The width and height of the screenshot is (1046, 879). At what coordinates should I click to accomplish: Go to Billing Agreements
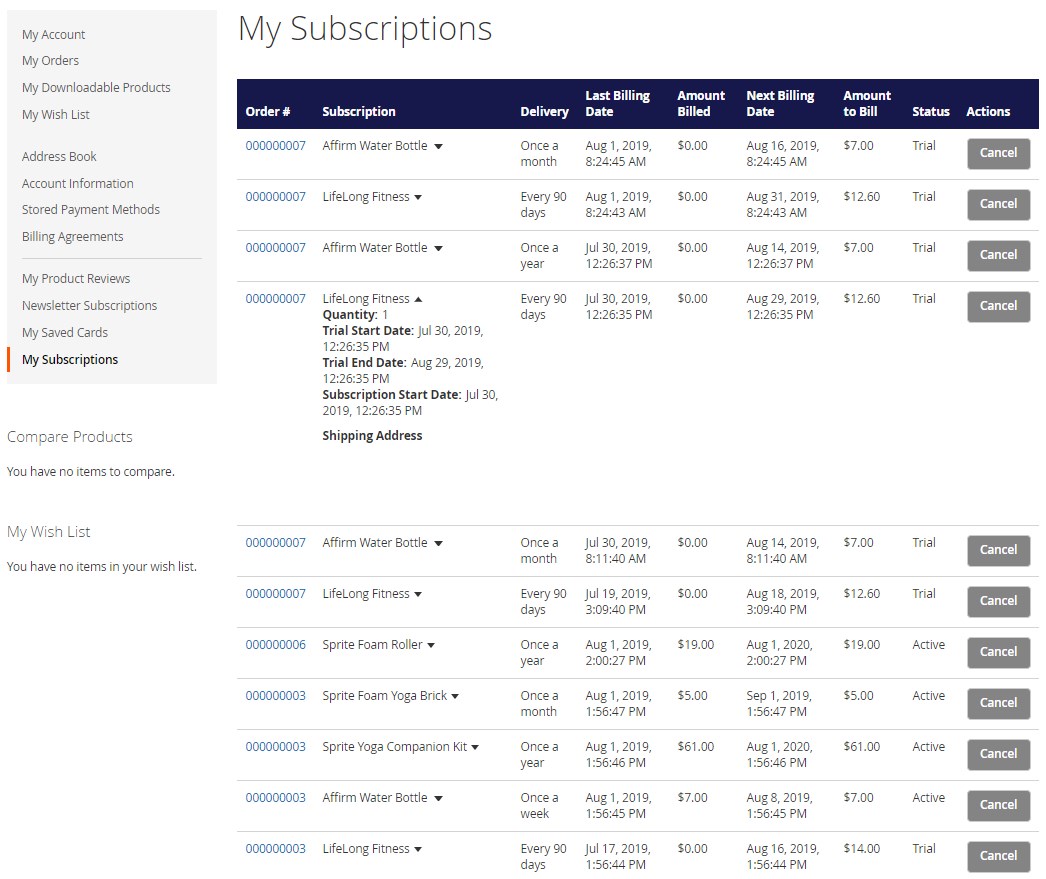73,237
